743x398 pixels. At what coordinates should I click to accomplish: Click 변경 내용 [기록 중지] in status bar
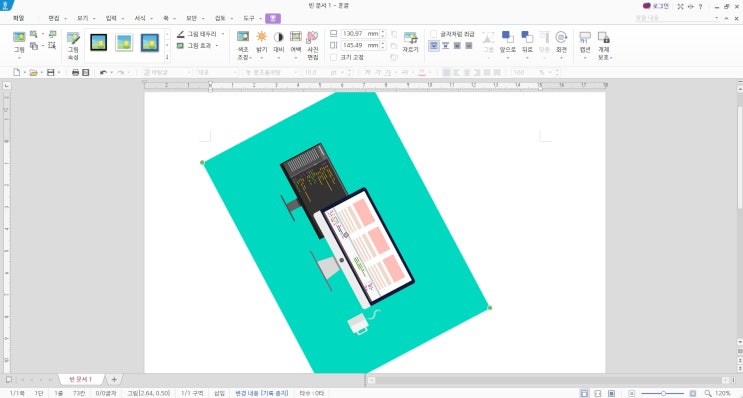pos(261,393)
